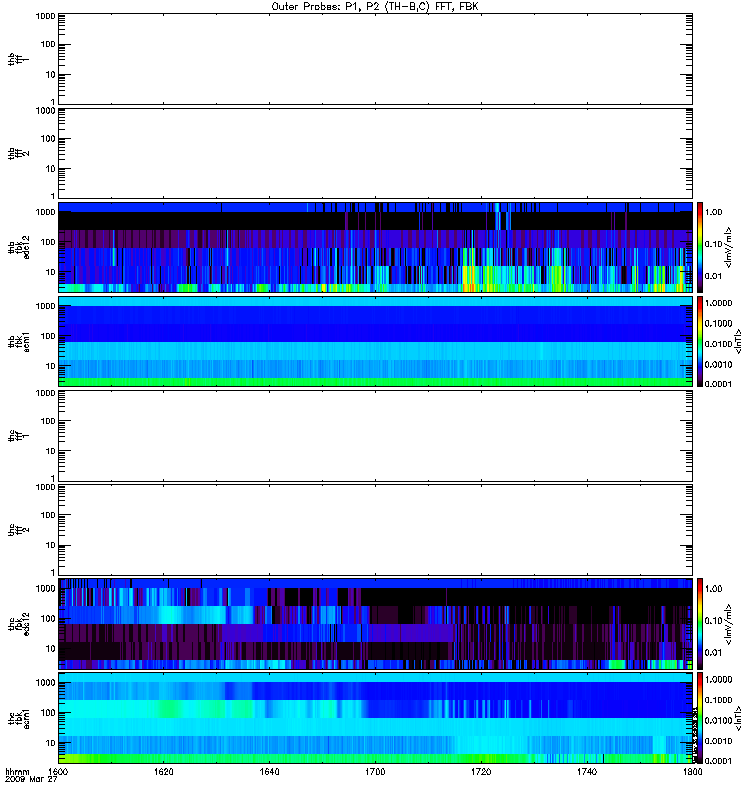Click the 1740 time tick label
This screenshot has width=750, height=800.
tap(587, 772)
